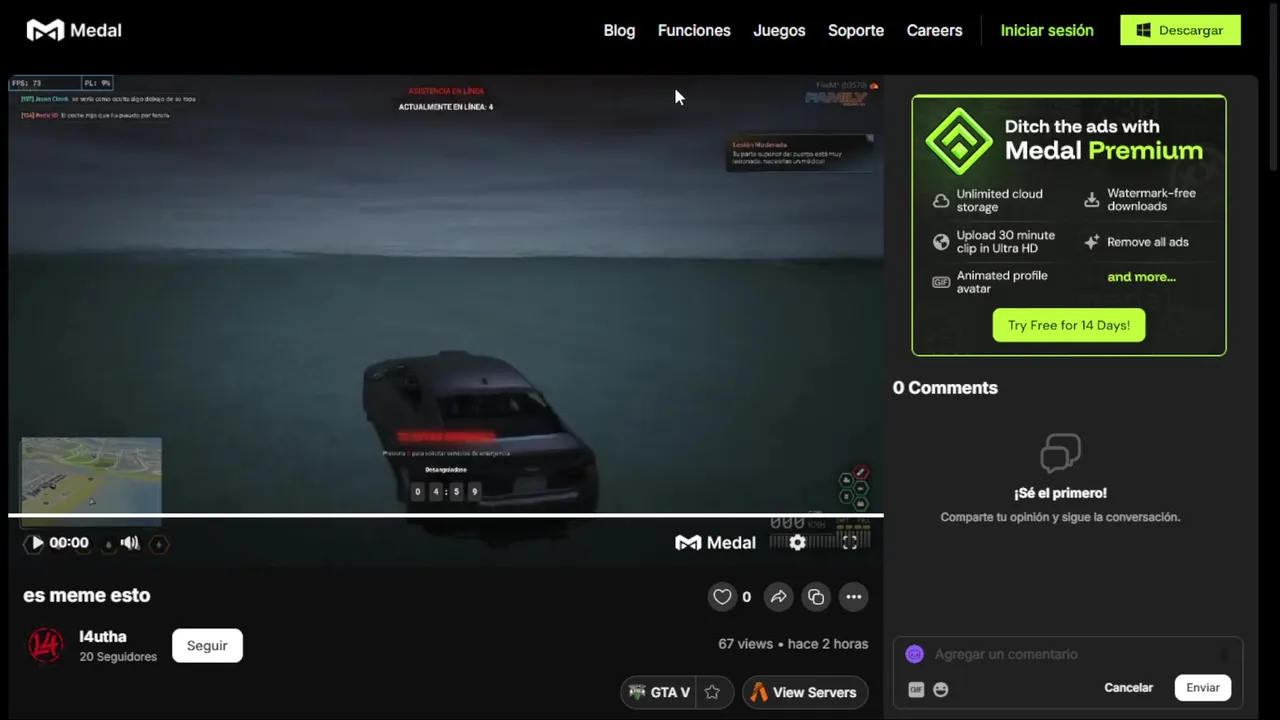Open the Funciones menu item
The width and height of the screenshot is (1280, 720).
pos(694,31)
